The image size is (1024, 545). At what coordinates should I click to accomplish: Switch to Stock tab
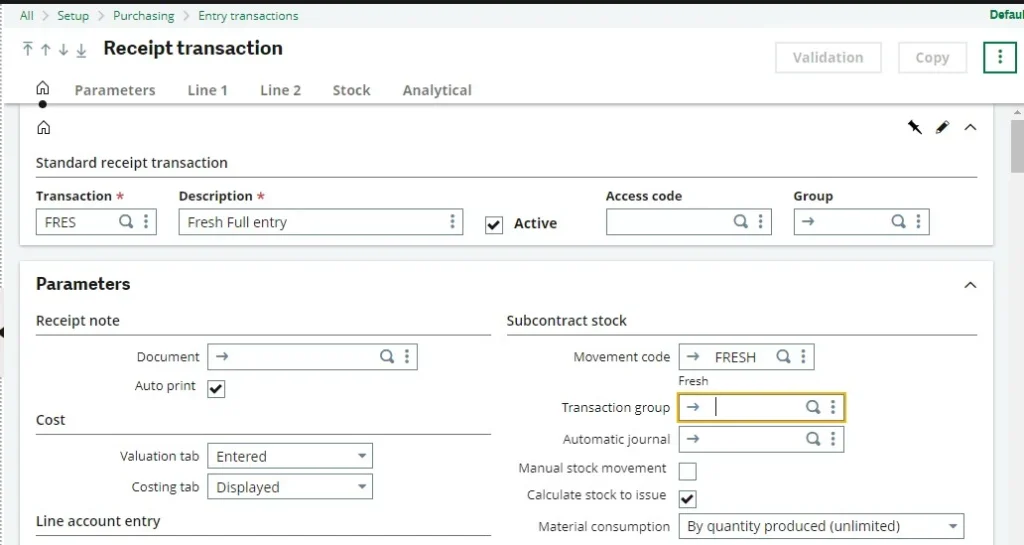coord(351,90)
